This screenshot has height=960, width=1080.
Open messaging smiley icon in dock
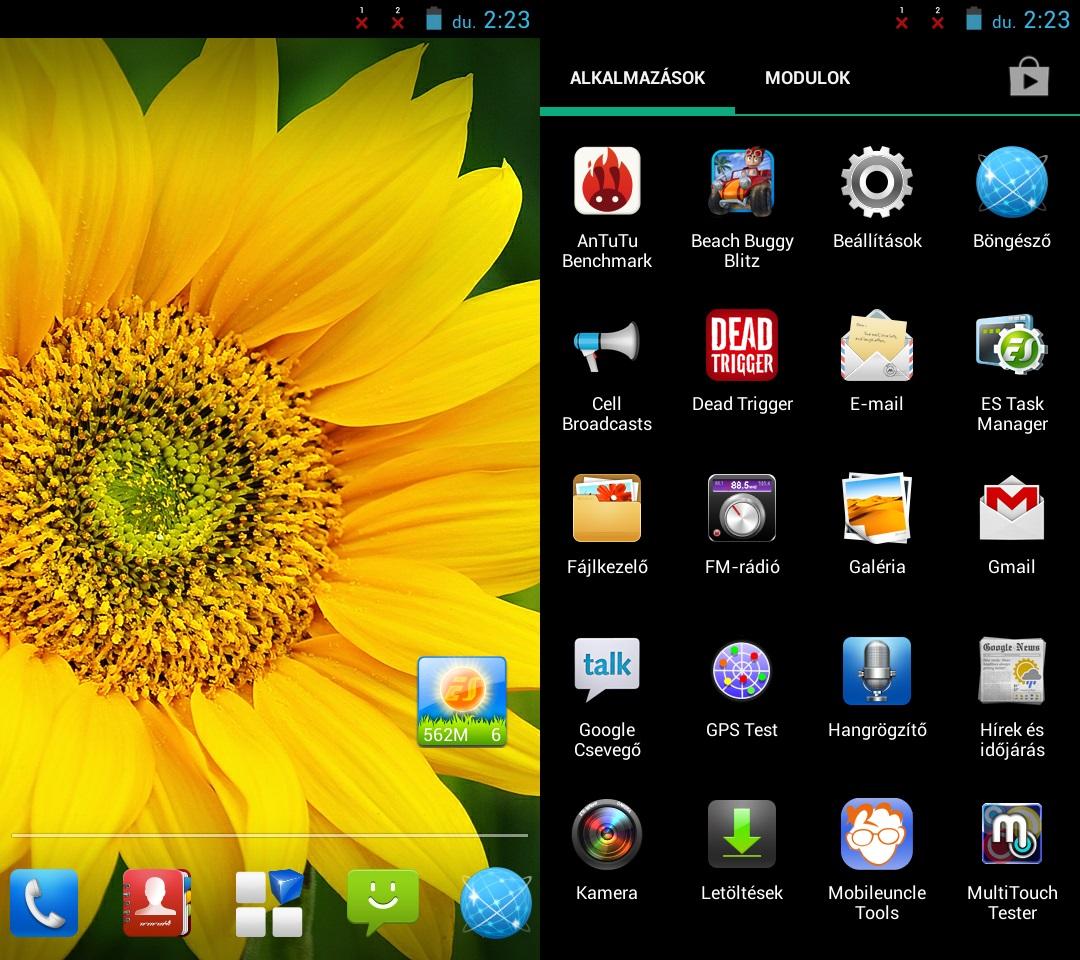[382, 901]
